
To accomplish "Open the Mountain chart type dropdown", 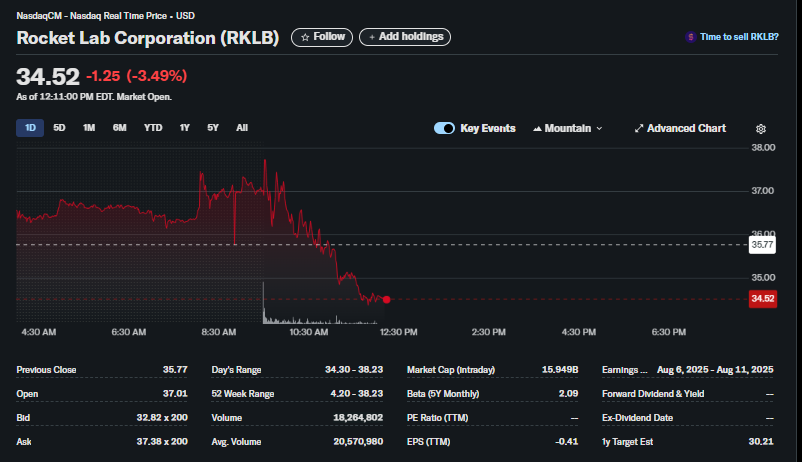I will [x=567, y=128].
